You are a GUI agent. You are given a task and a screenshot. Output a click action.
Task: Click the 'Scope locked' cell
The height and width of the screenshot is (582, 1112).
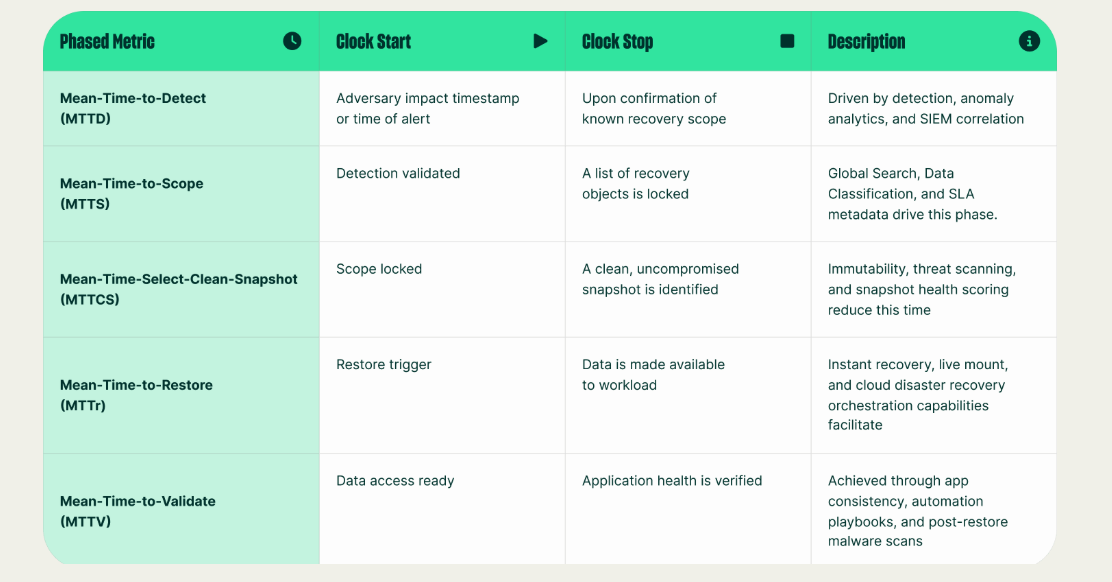coord(379,269)
